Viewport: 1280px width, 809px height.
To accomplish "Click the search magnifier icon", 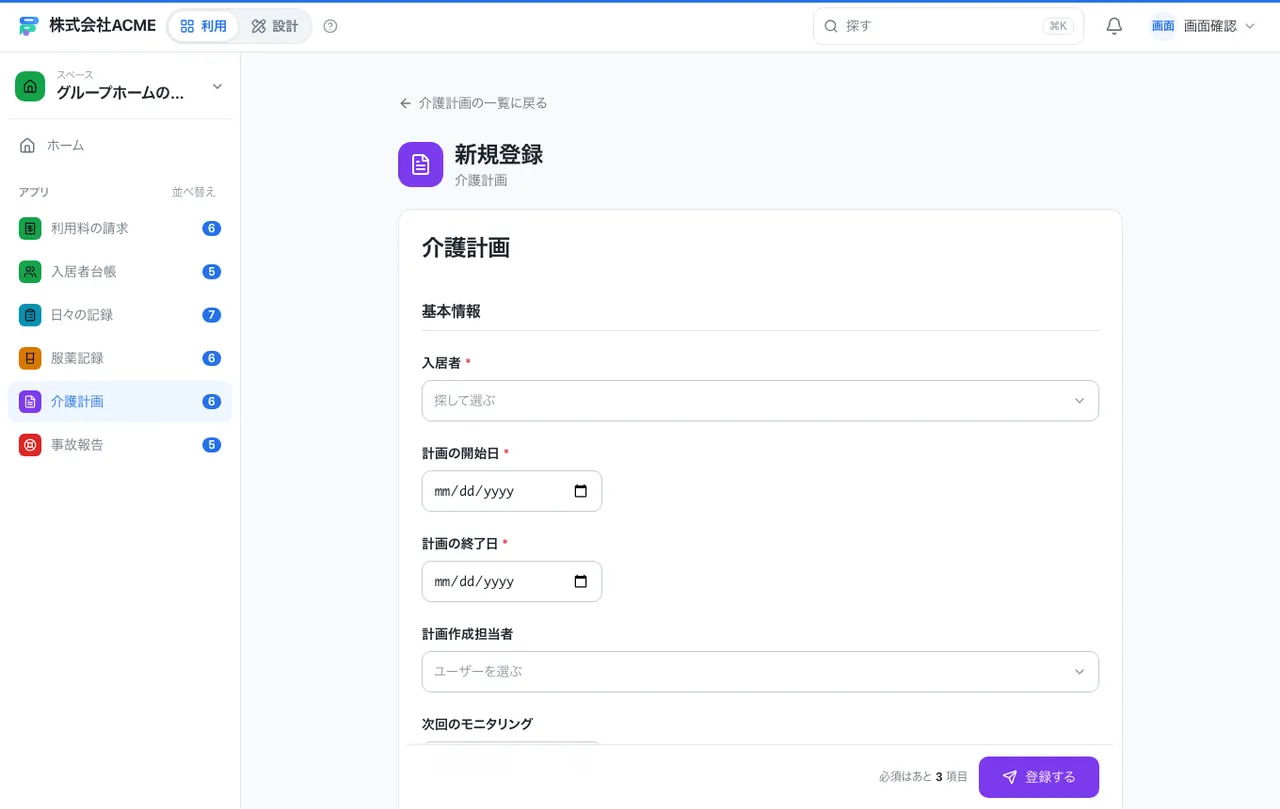I will tap(831, 26).
